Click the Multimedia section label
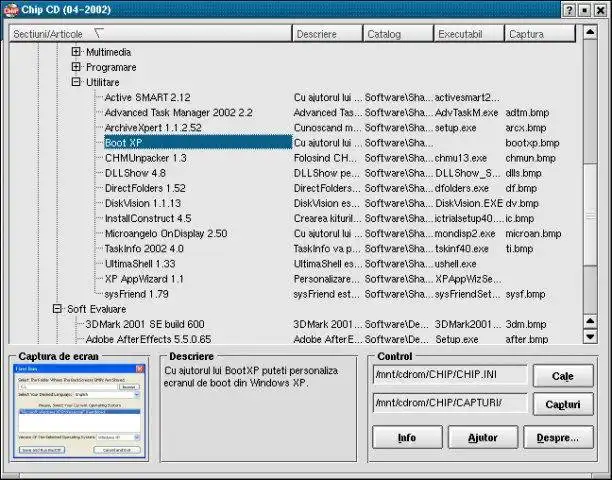Viewport: 612px width, 480px height. coord(109,52)
